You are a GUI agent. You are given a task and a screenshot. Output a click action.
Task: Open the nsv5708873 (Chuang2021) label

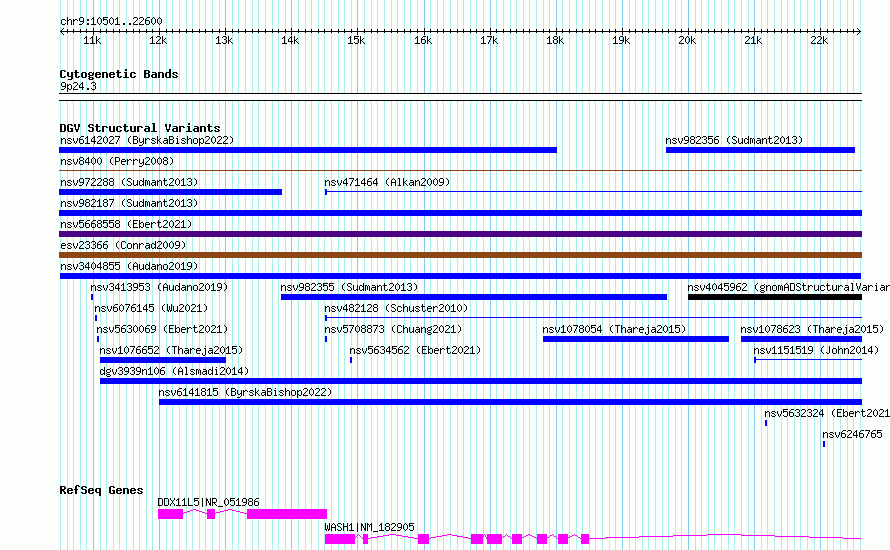point(393,329)
